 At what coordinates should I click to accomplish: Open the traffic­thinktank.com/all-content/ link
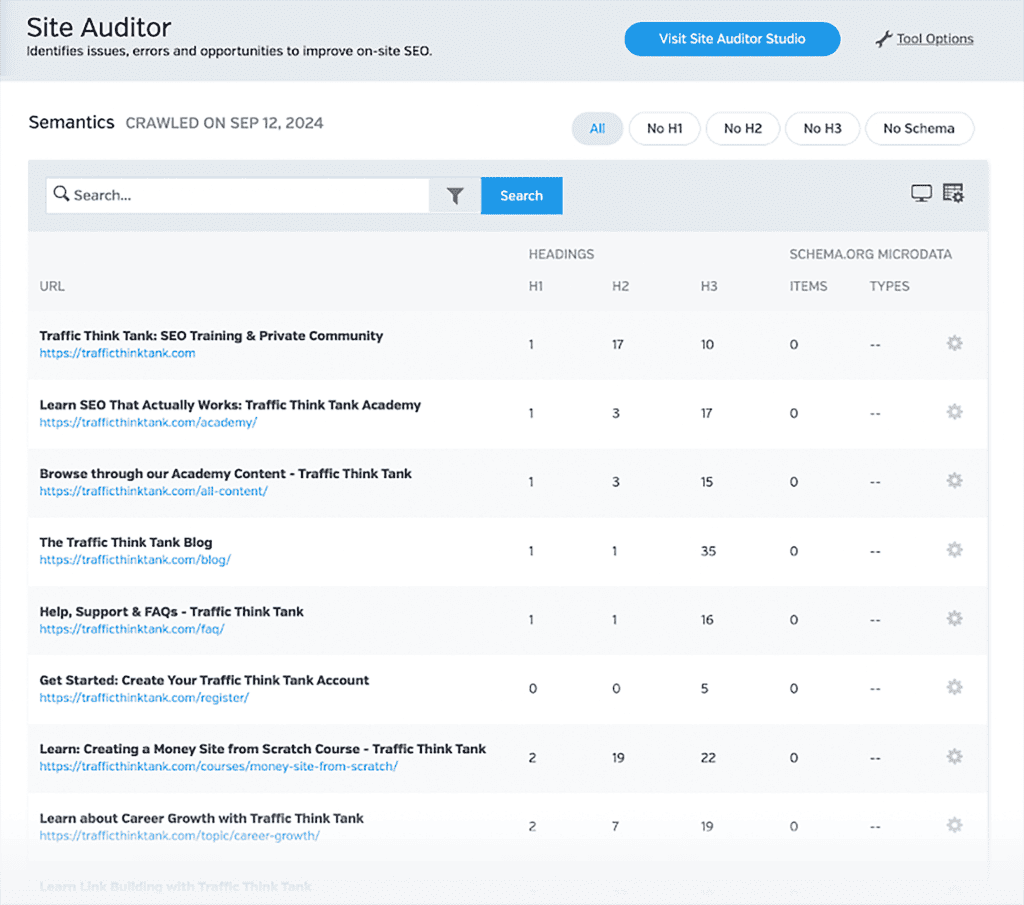[153, 491]
